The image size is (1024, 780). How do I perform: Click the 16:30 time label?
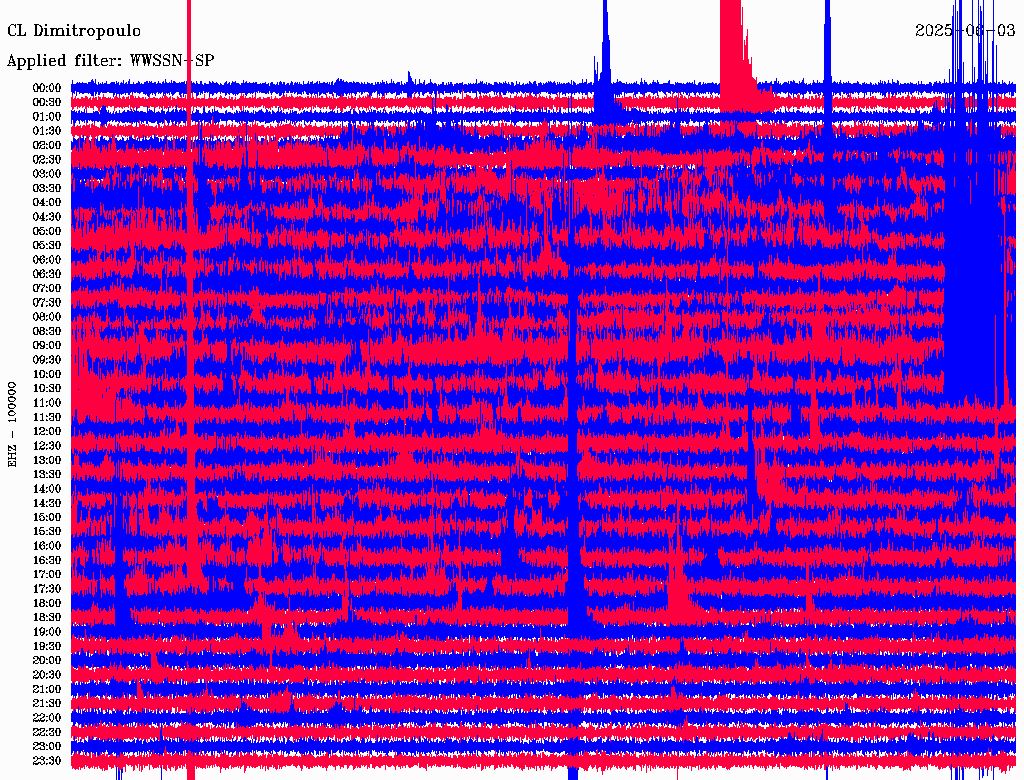(47, 561)
